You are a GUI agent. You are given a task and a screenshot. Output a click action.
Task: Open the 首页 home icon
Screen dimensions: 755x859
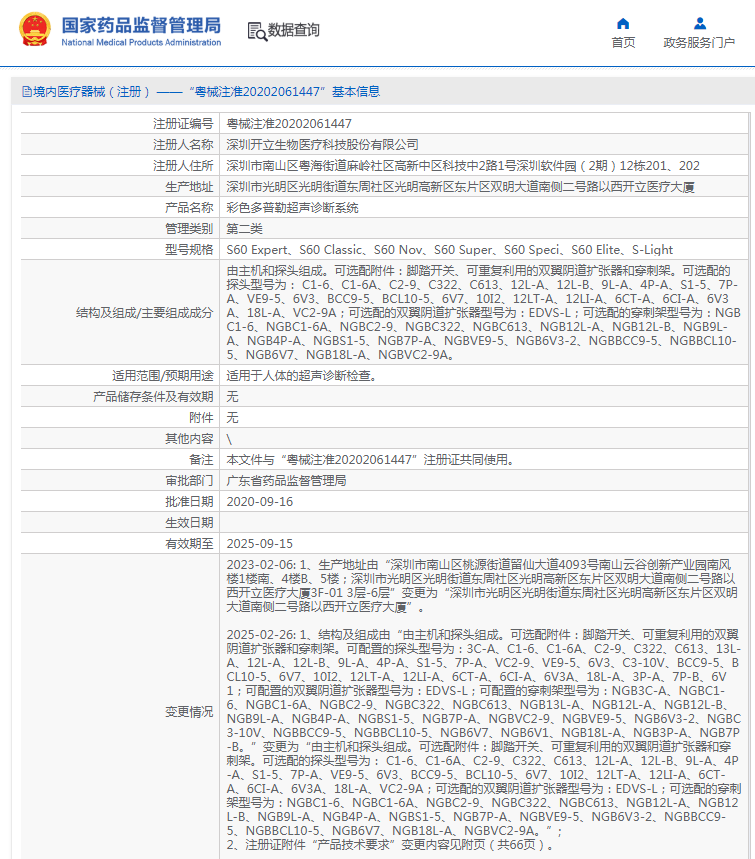coord(623,24)
